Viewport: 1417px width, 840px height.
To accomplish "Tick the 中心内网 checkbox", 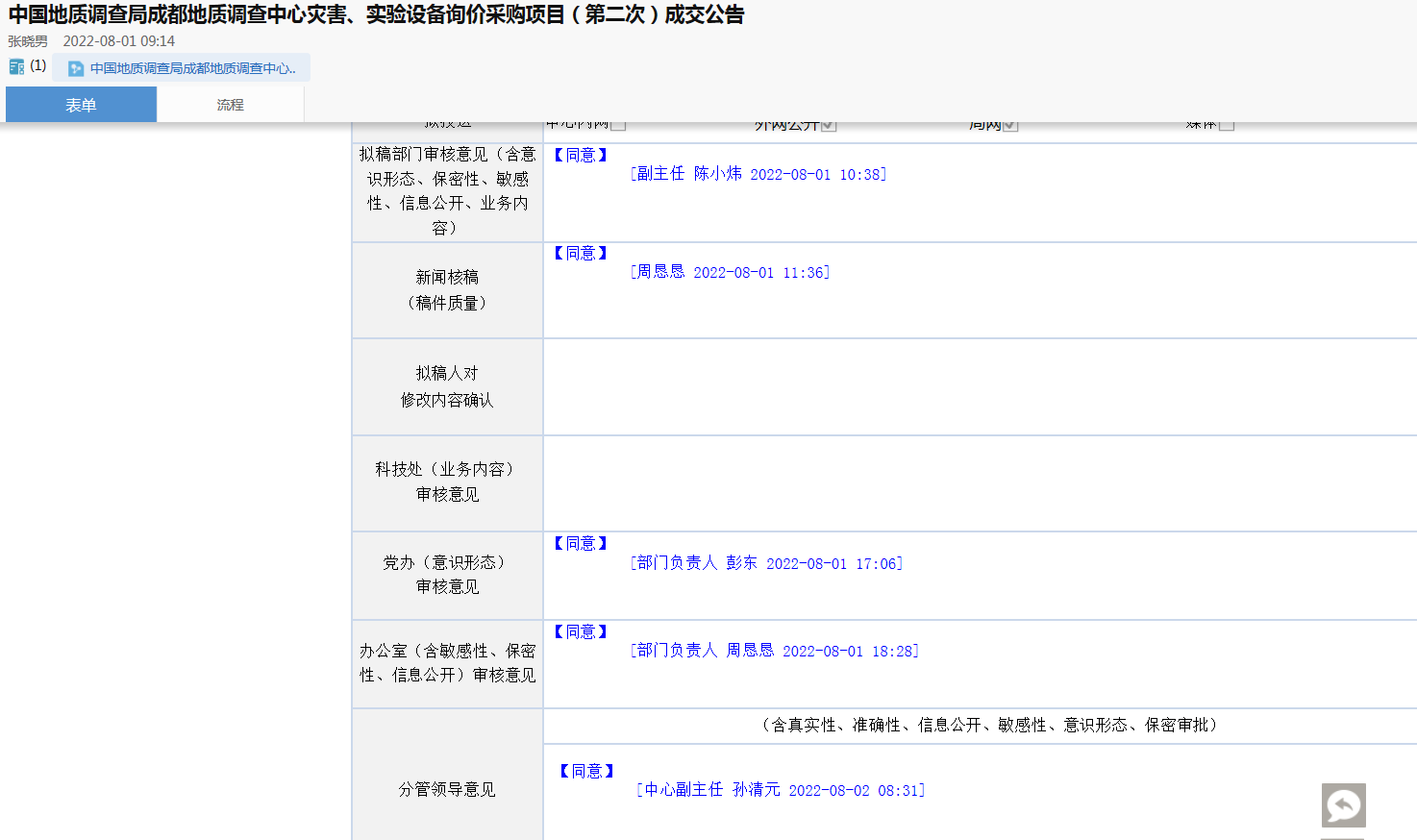I will [618, 124].
